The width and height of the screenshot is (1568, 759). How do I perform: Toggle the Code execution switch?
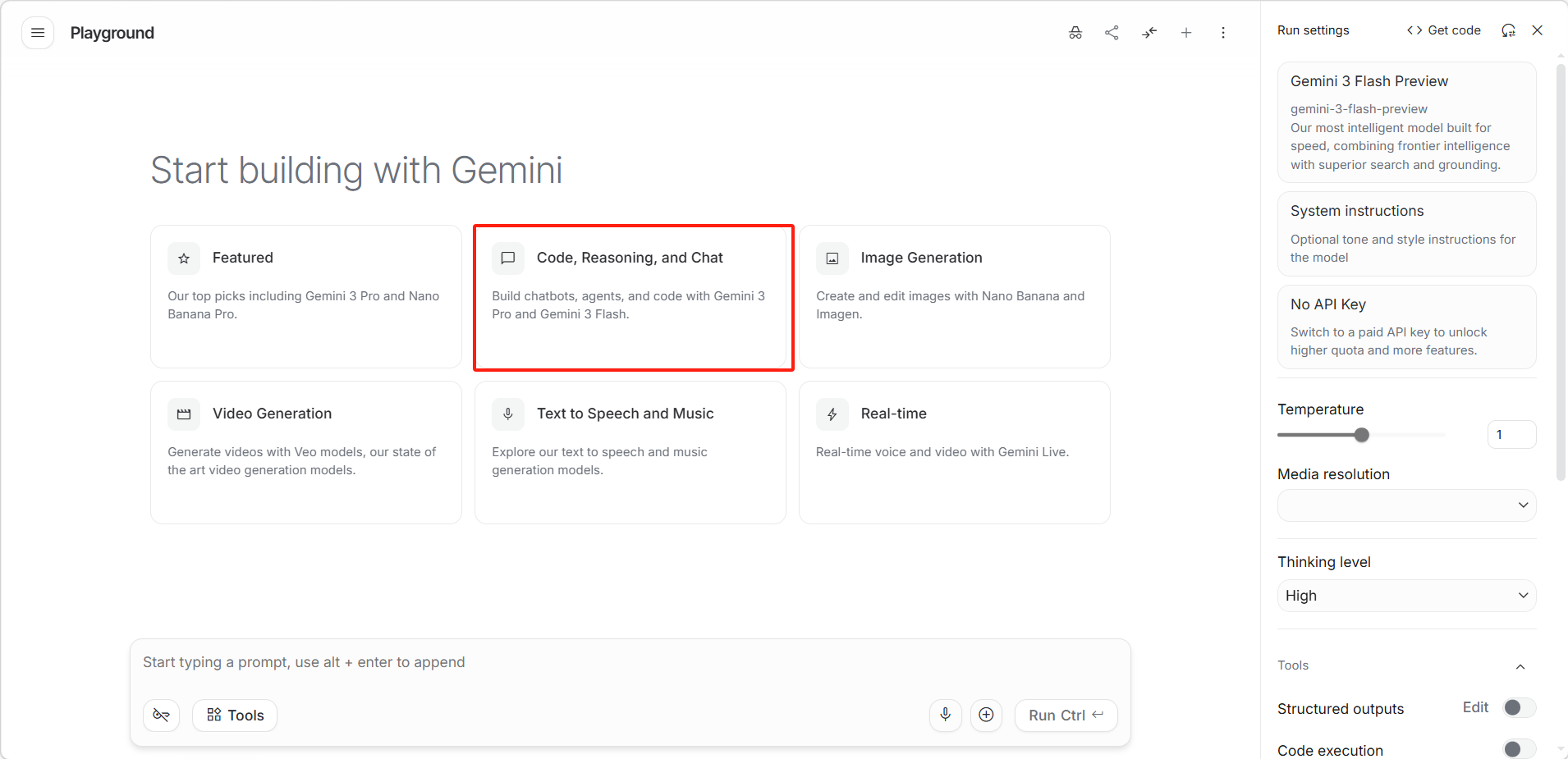[1519, 749]
